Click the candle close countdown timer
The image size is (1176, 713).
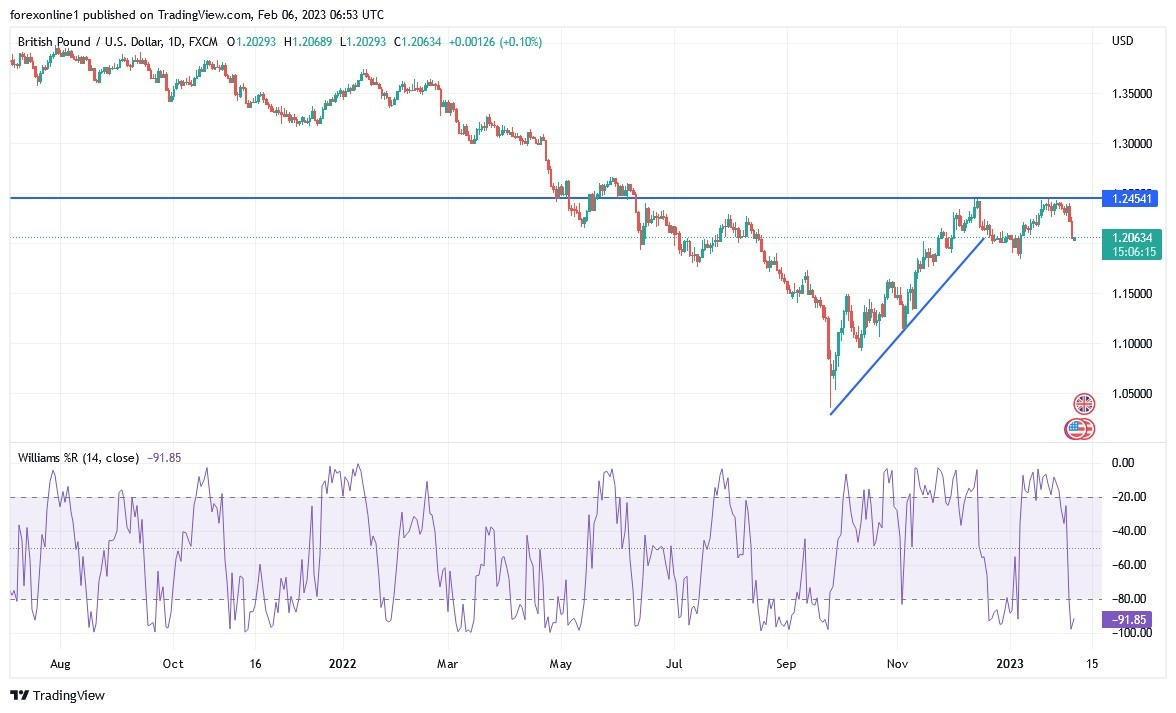[1134, 253]
